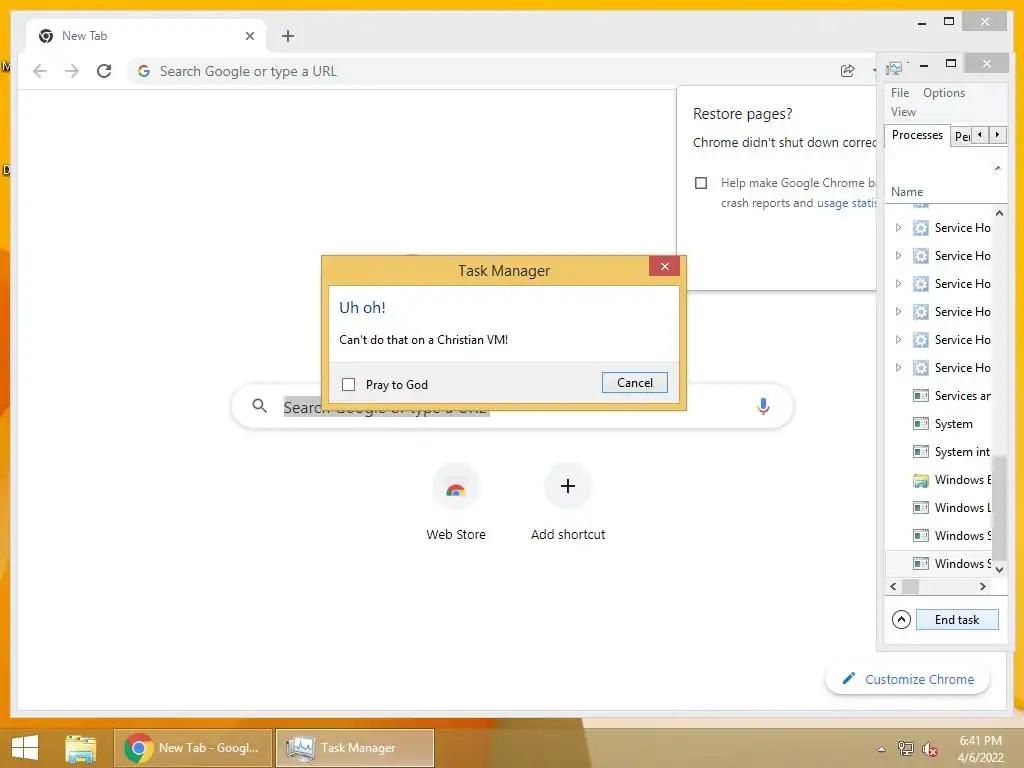Open the Windows Start button
1024x768 pixels.
(x=25, y=748)
